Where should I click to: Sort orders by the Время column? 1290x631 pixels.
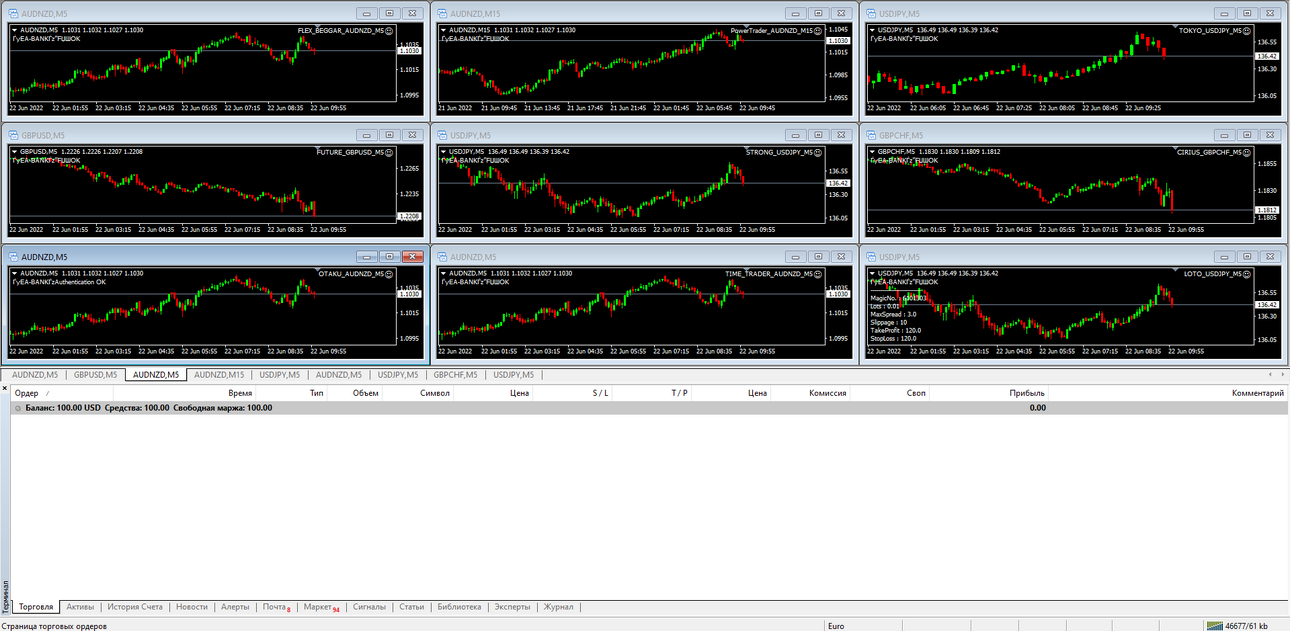184,393
